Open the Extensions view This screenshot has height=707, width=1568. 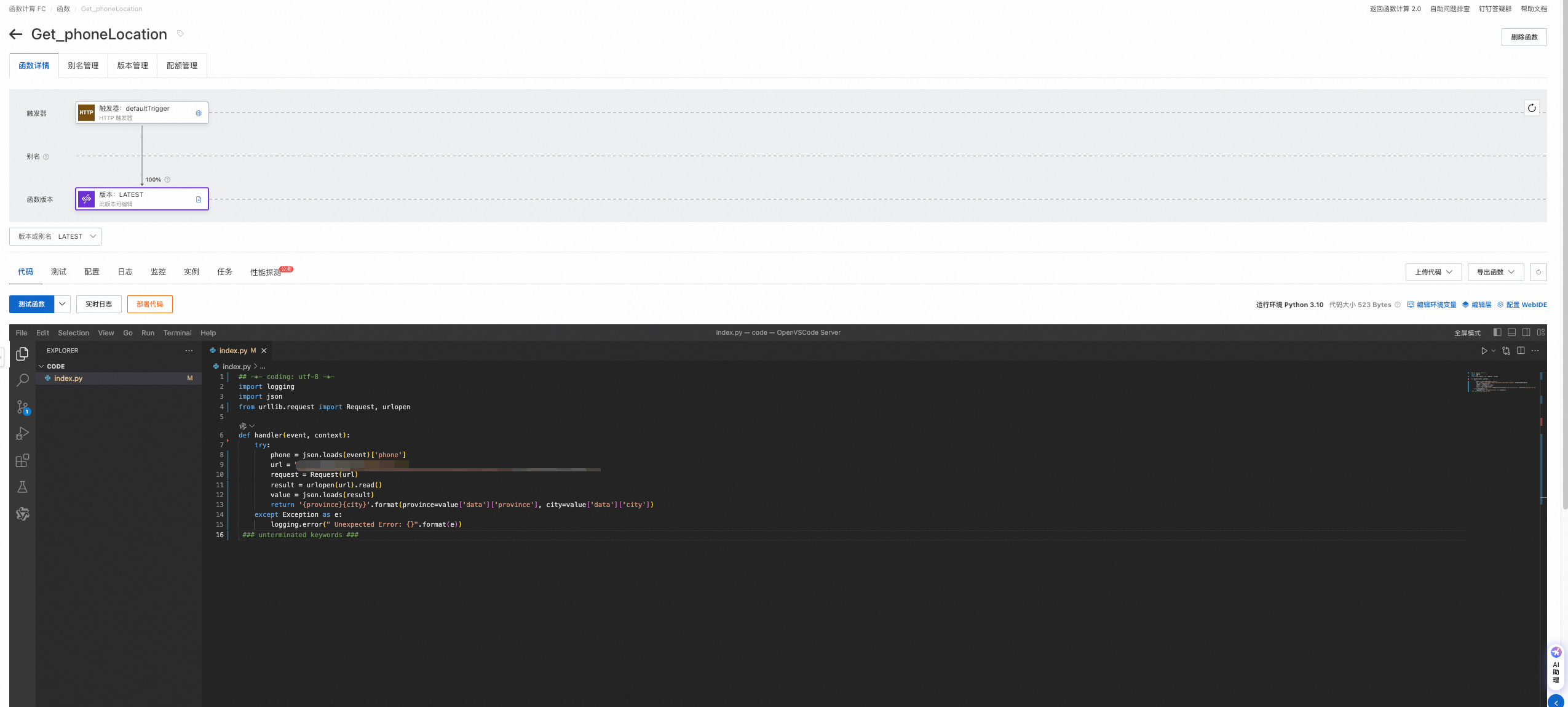point(22,460)
